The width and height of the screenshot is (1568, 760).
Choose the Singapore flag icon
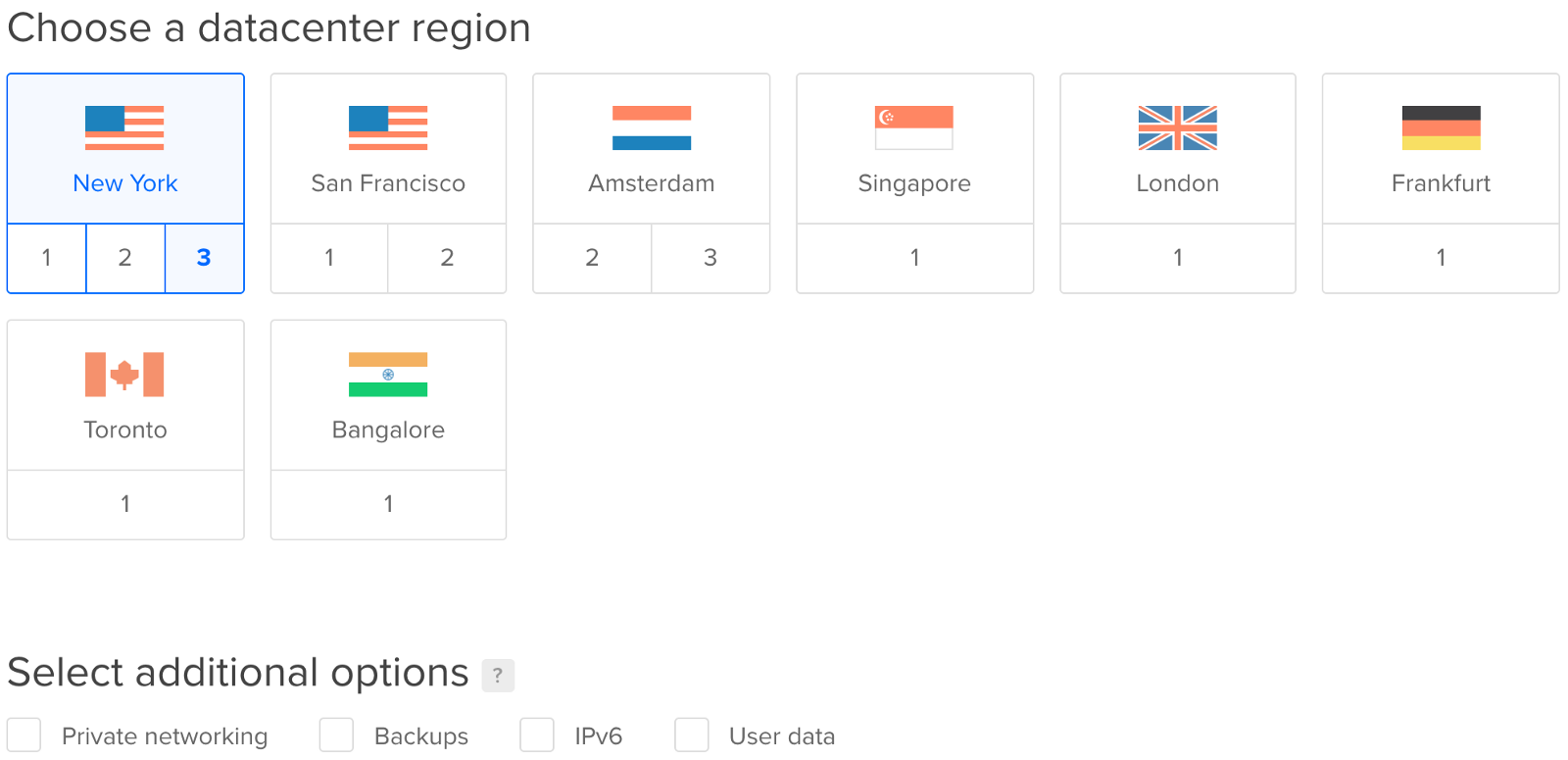tap(914, 127)
